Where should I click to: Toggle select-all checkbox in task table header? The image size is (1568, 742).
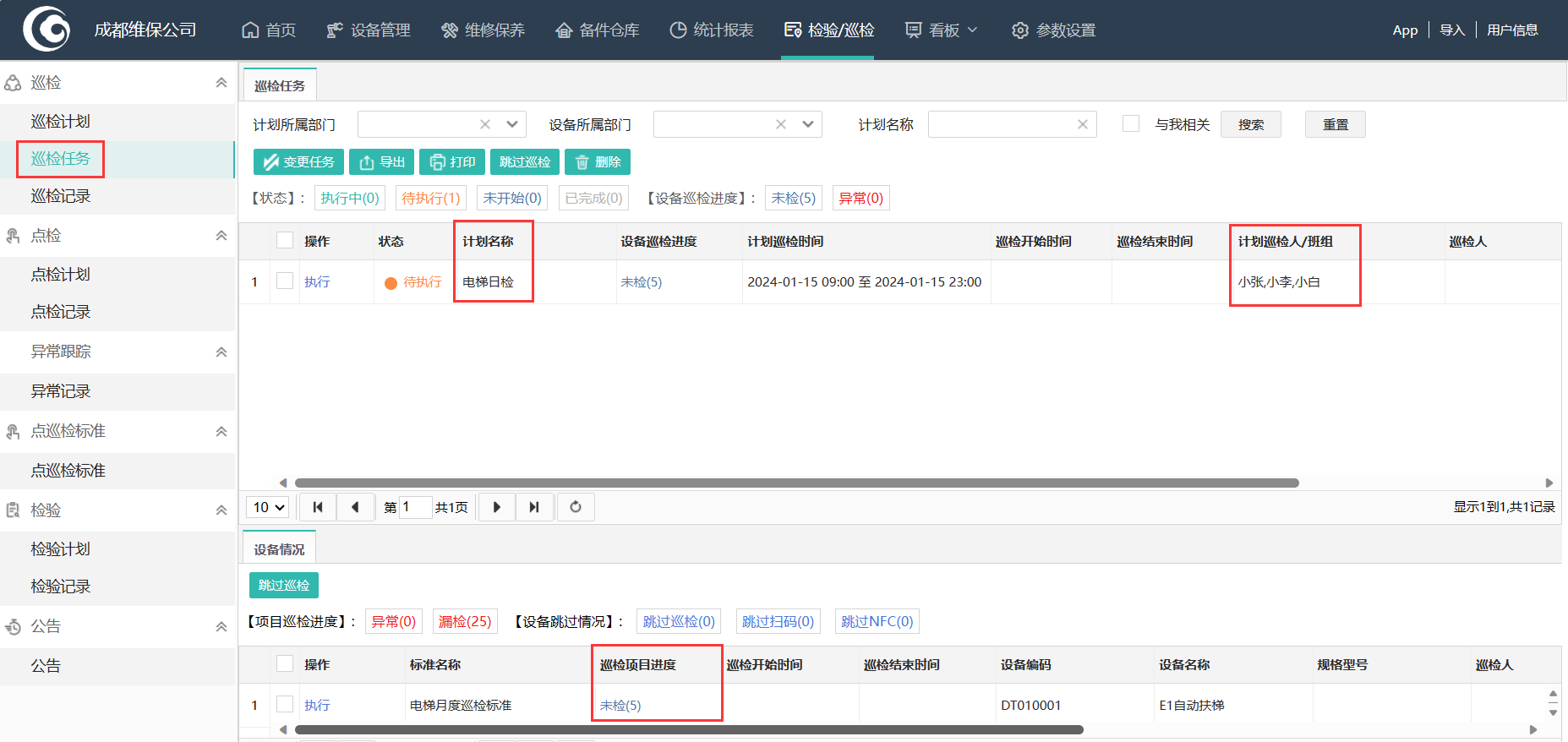point(285,240)
